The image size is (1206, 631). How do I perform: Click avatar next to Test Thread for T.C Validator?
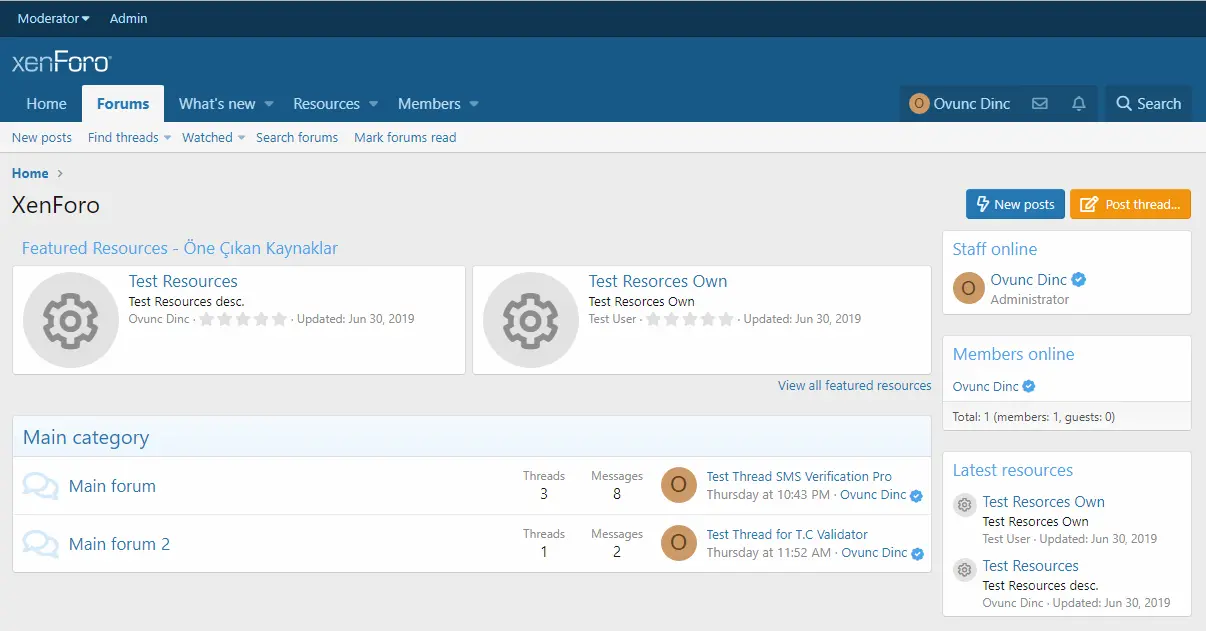(679, 543)
